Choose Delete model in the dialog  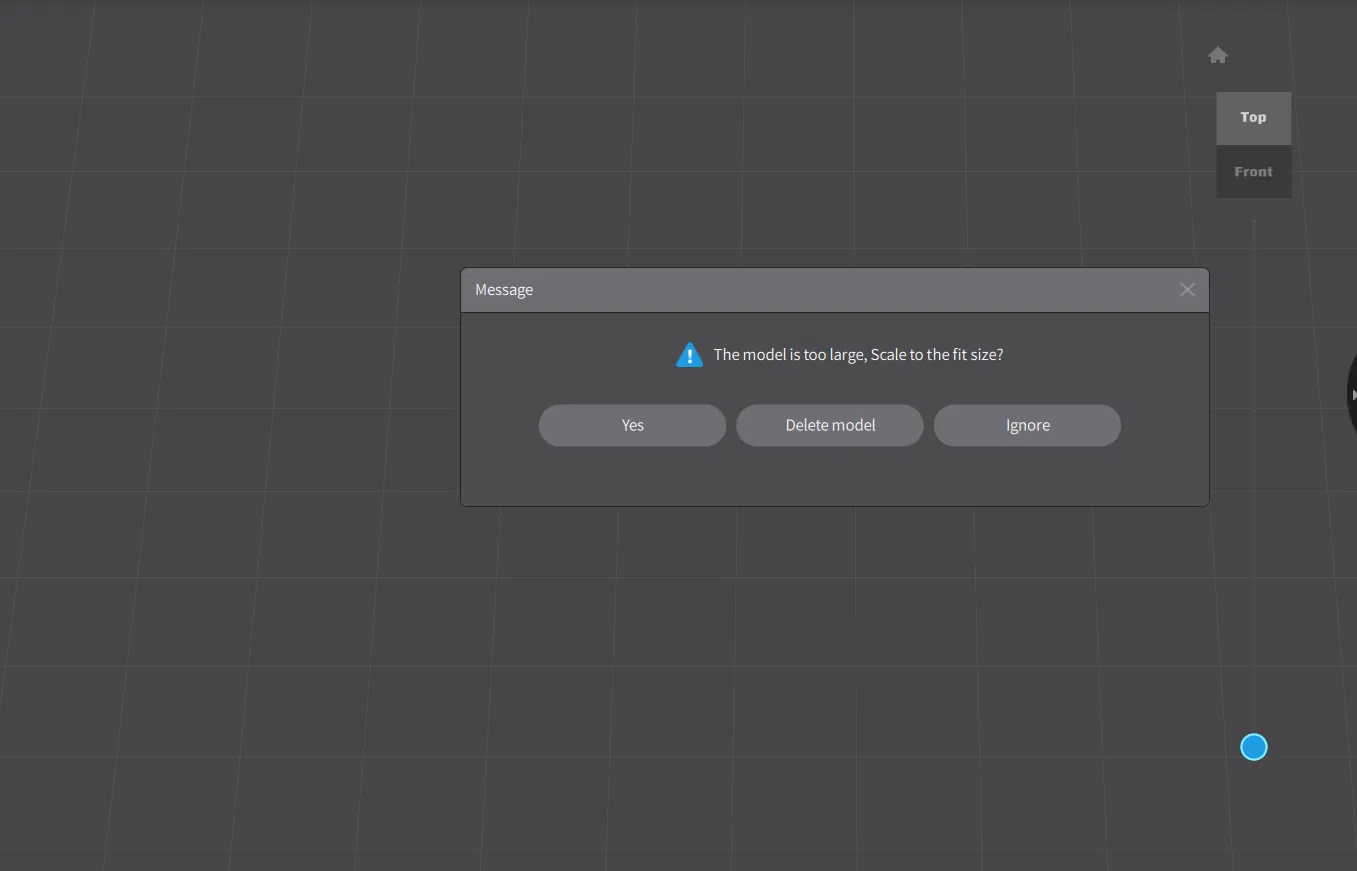[x=830, y=425]
